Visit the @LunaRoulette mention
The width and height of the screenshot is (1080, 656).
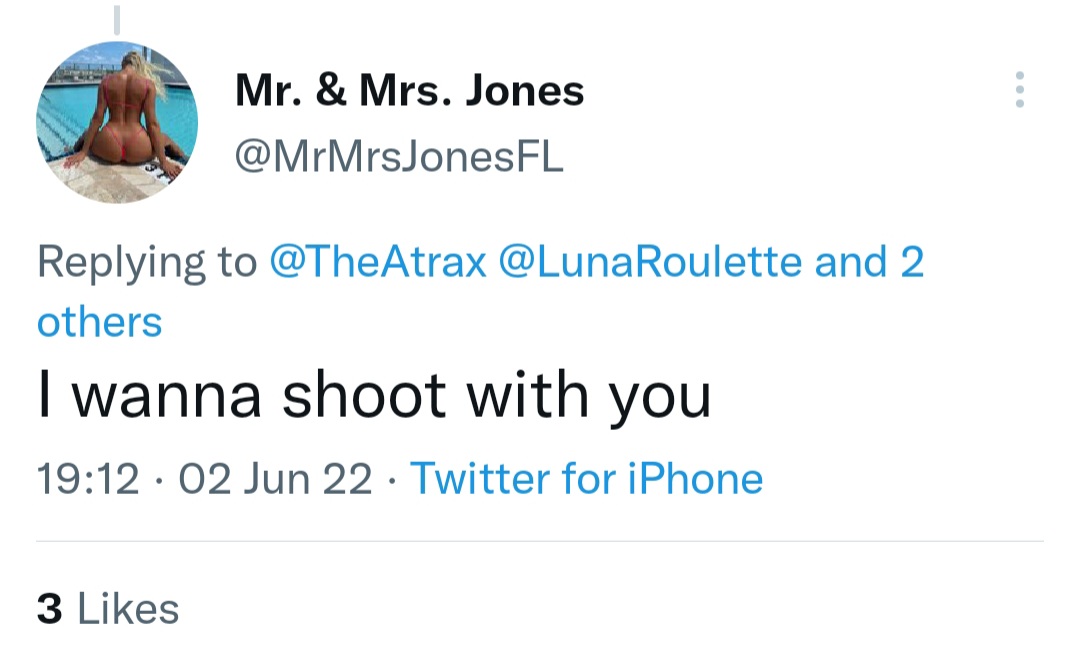coord(657,262)
